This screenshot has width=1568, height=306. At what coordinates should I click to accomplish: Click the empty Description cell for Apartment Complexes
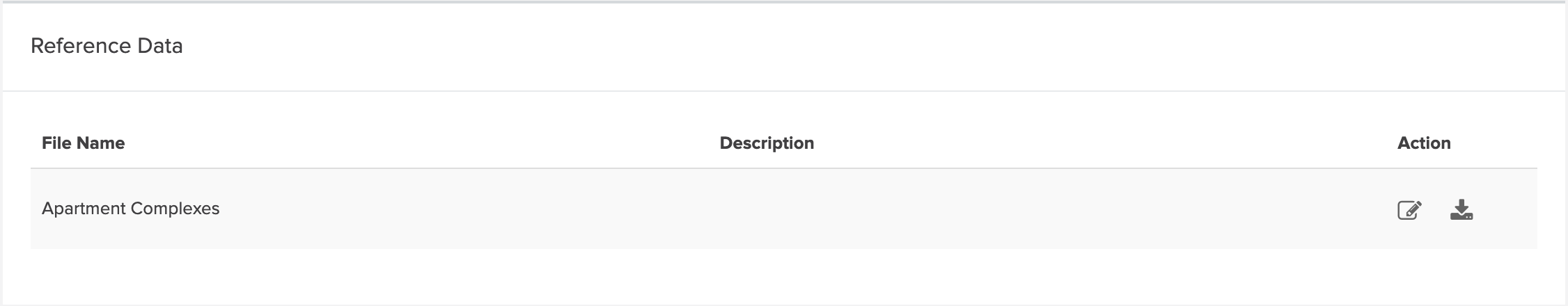[766, 209]
